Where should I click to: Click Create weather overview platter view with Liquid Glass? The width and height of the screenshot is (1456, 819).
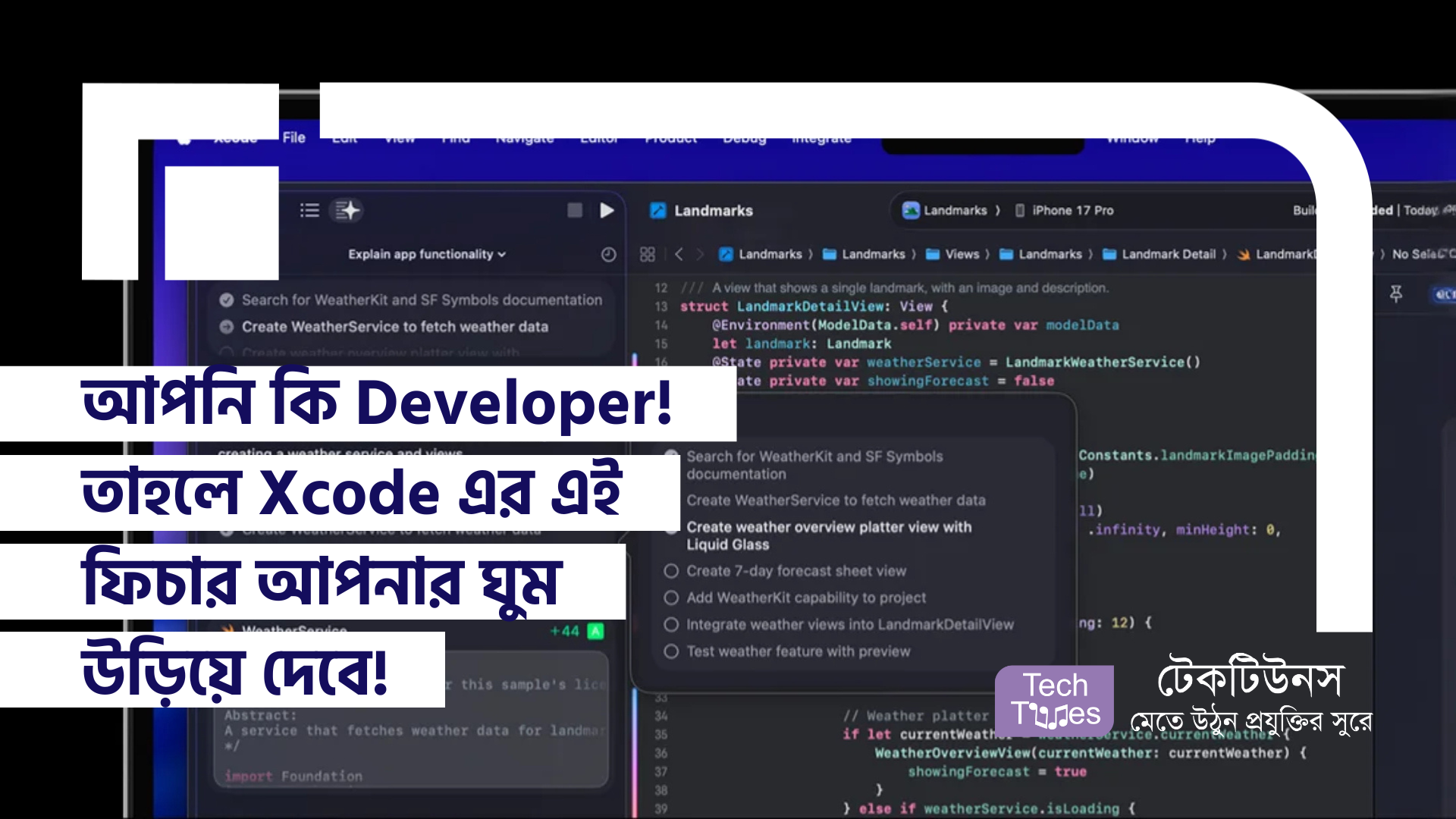pyautogui.click(x=829, y=535)
